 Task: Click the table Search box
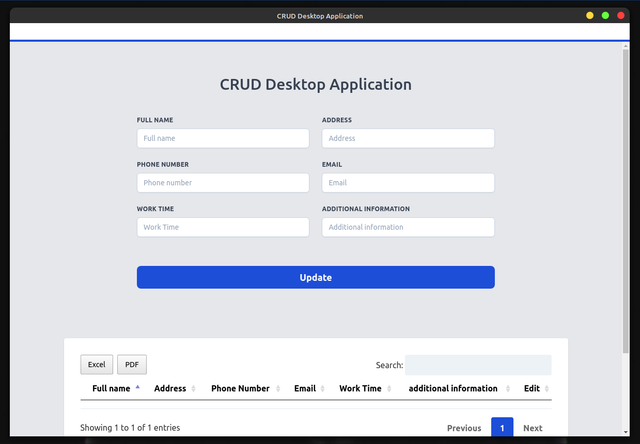pos(478,365)
